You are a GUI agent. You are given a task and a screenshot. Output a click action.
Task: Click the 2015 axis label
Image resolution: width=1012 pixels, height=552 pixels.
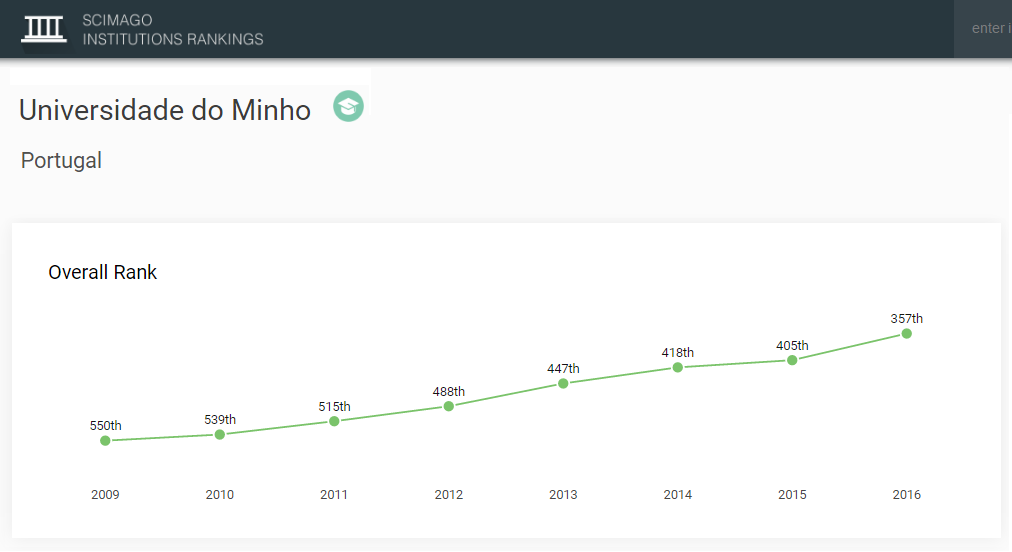(792, 495)
